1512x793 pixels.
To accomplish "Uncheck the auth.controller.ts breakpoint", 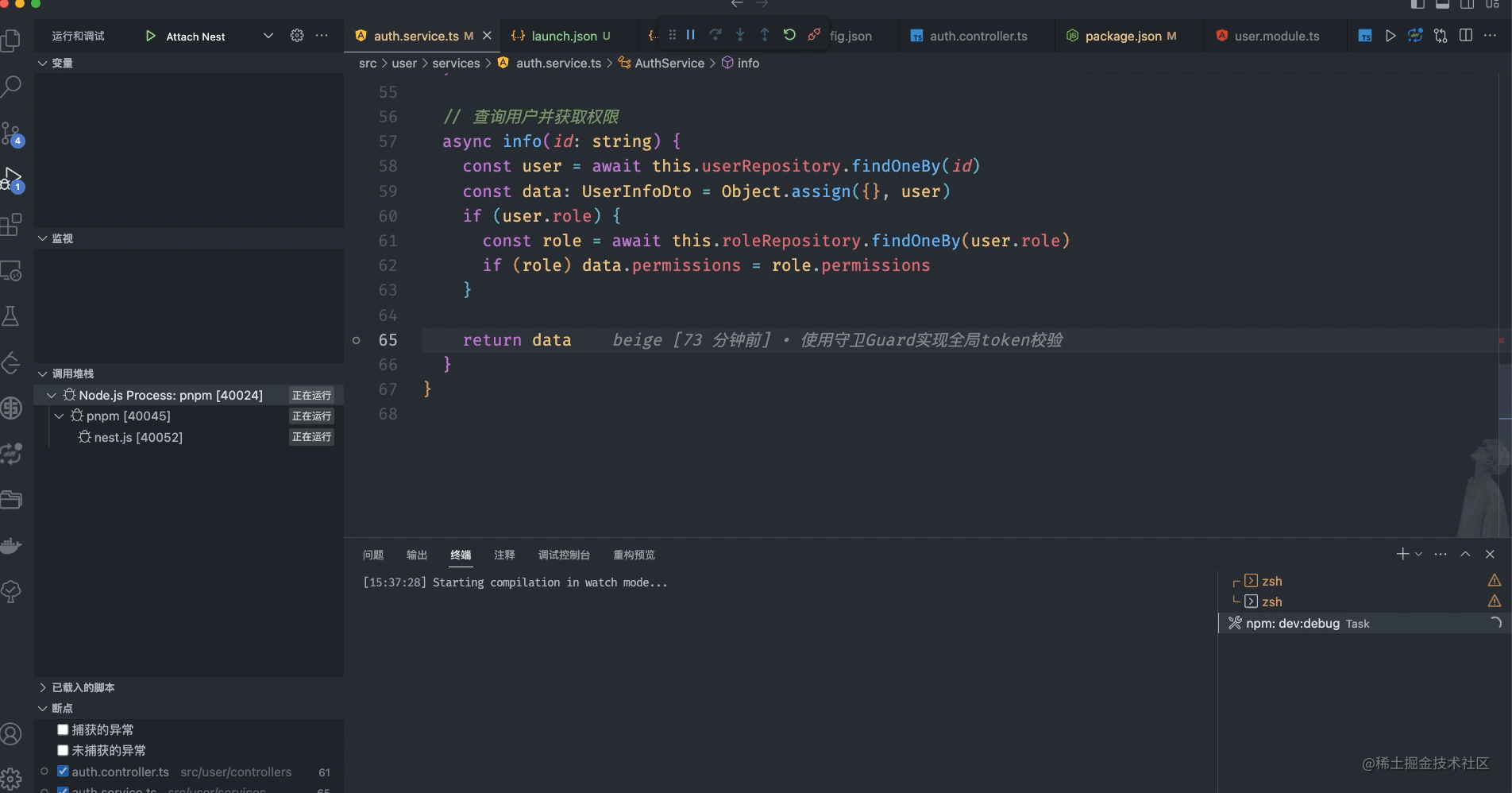I will 63,772.
